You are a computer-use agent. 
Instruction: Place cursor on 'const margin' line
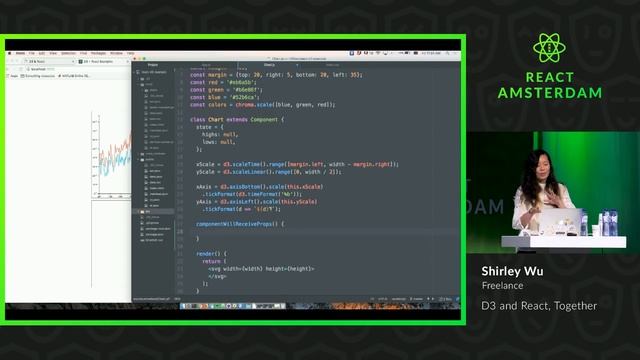point(276,75)
